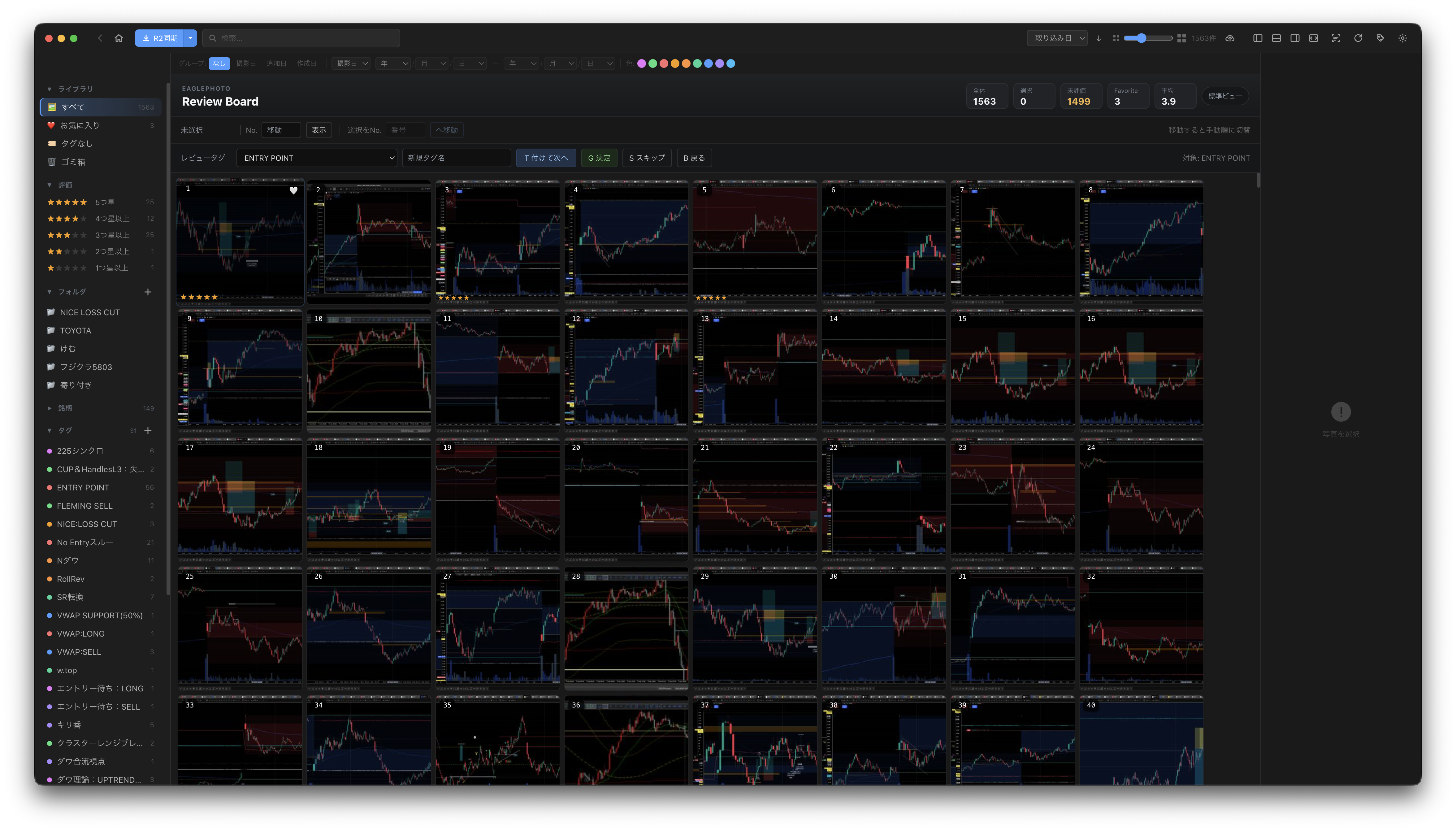Image resolution: width=1456 pixels, height=831 pixels.
Task: Open the first 年 start-year dropdown
Action: click(x=394, y=63)
